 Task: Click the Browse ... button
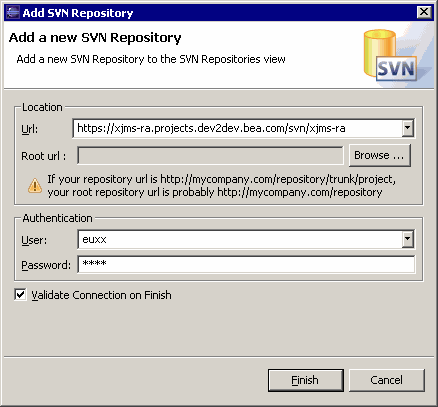(380, 155)
